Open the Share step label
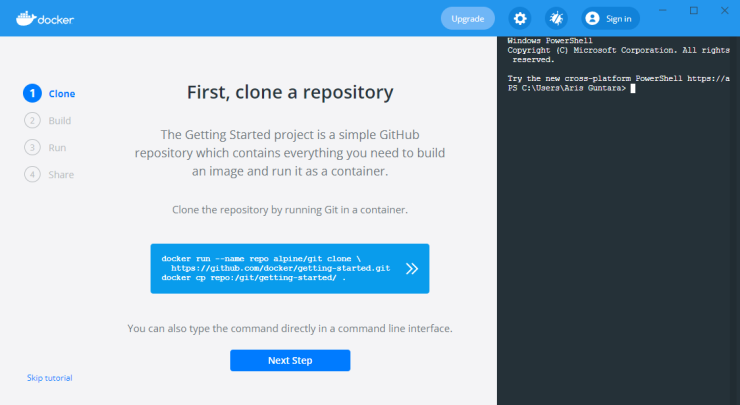This screenshot has height=405, width=740. [x=61, y=174]
